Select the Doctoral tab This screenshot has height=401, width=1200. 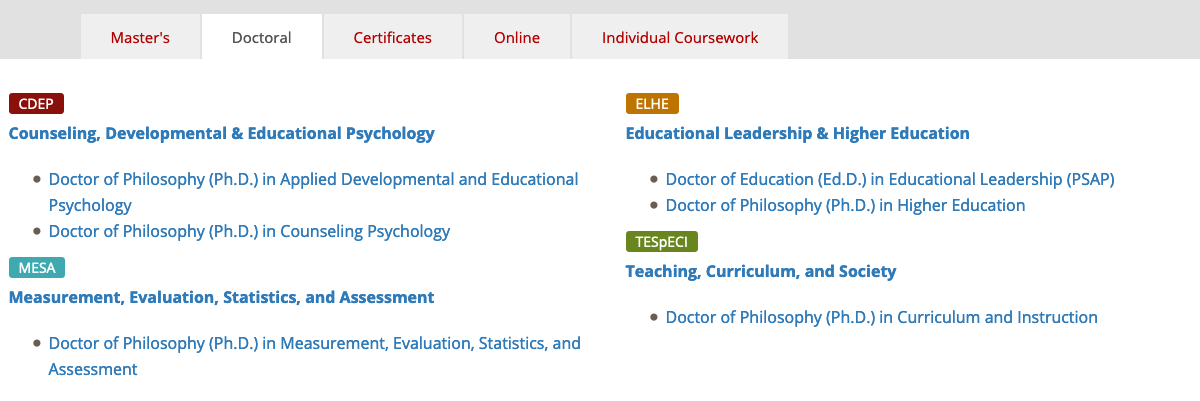pyautogui.click(x=261, y=38)
